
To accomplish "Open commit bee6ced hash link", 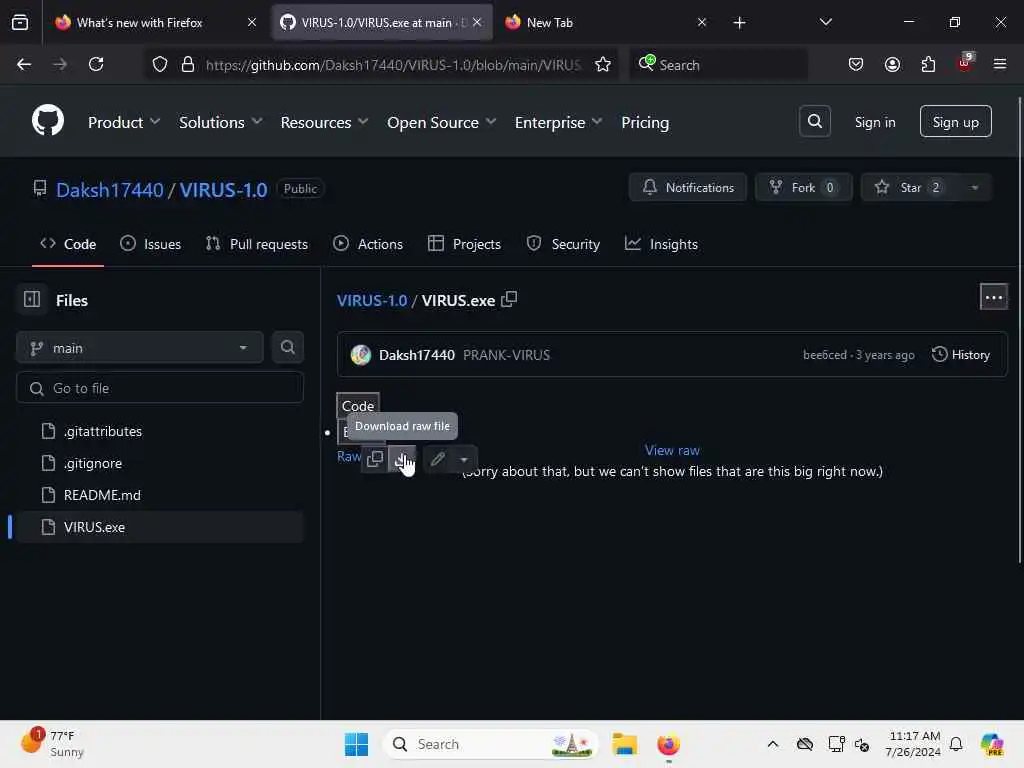I will point(824,355).
